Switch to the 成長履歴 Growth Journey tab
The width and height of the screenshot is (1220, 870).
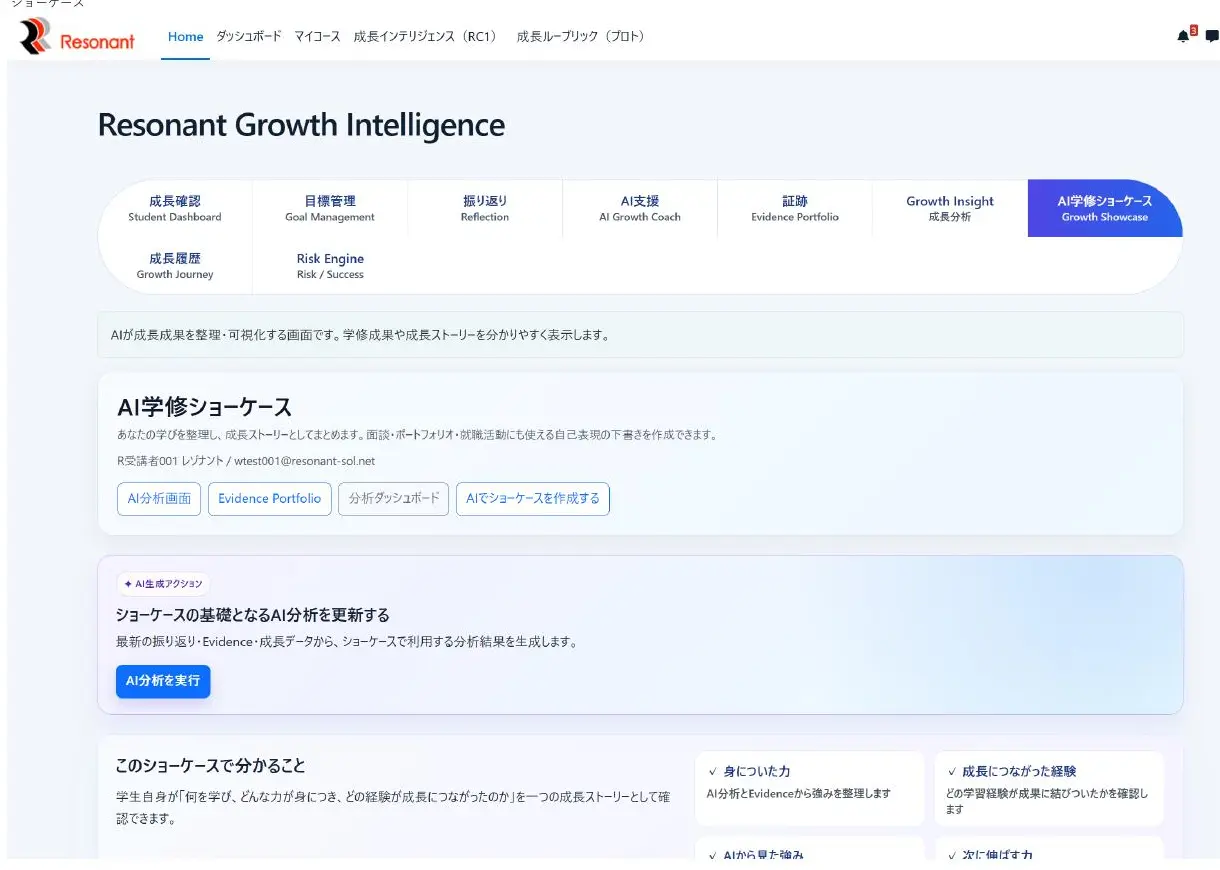click(175, 266)
